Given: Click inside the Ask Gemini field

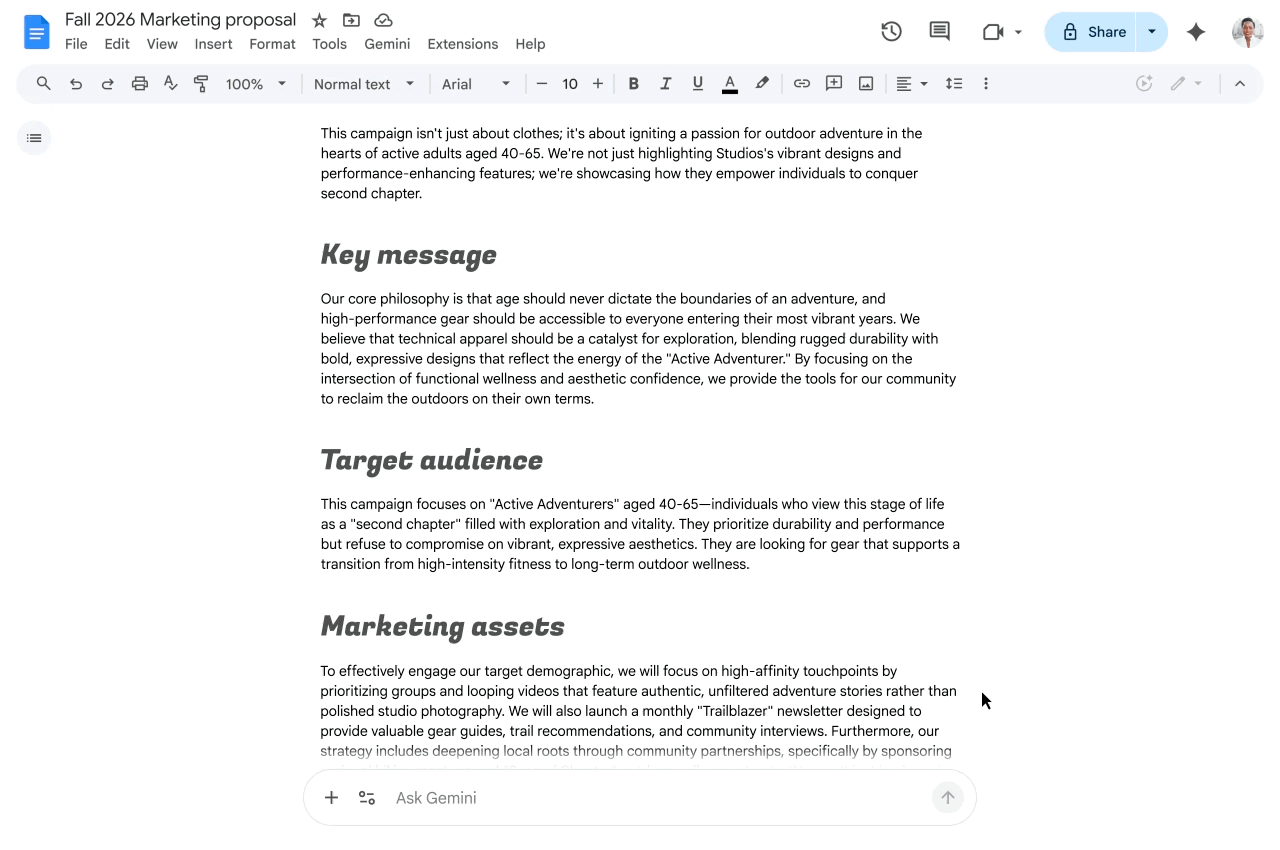Looking at the screenshot, I should [x=600, y=797].
